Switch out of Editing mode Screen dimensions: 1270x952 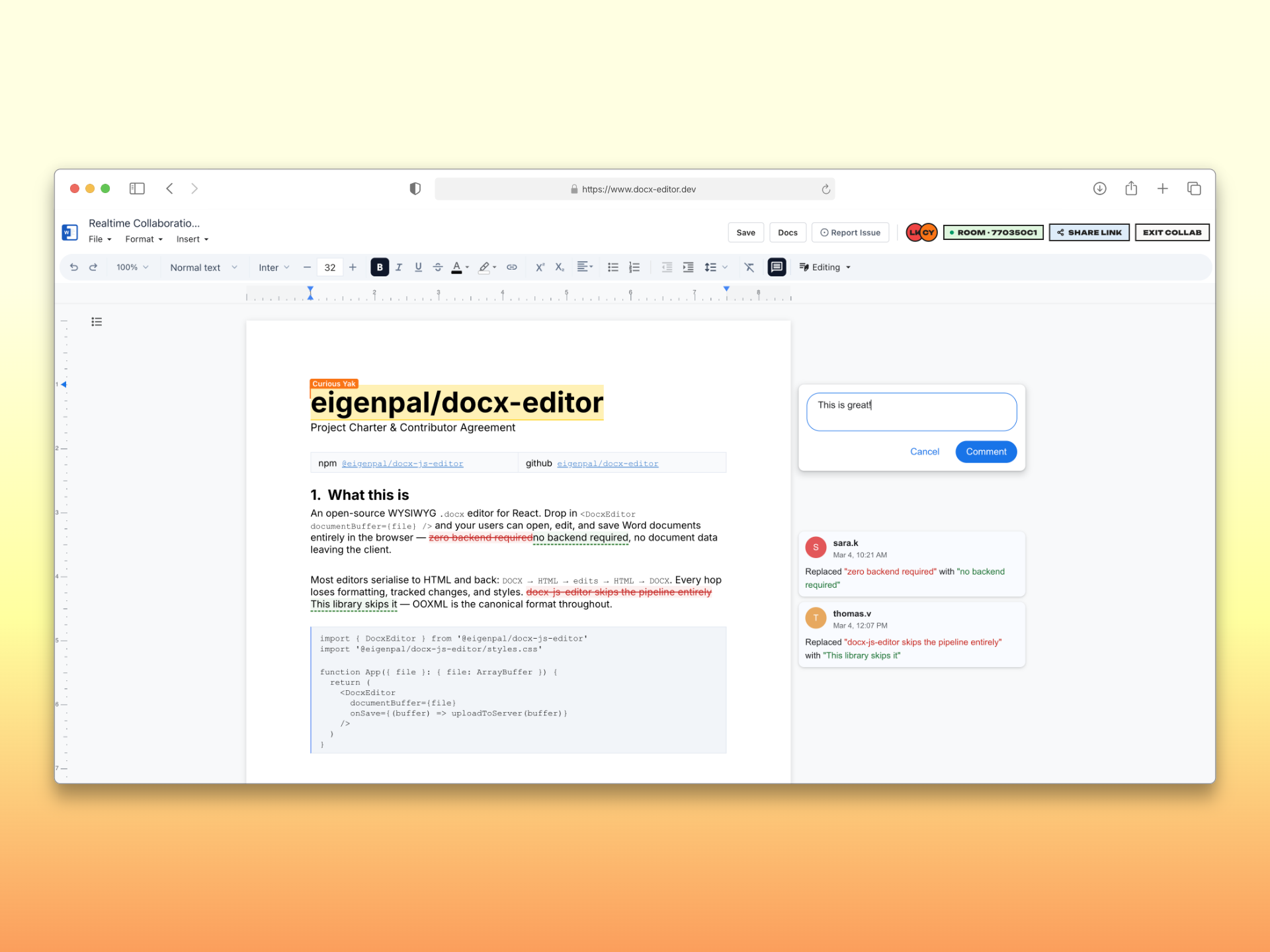pyautogui.click(x=824, y=267)
